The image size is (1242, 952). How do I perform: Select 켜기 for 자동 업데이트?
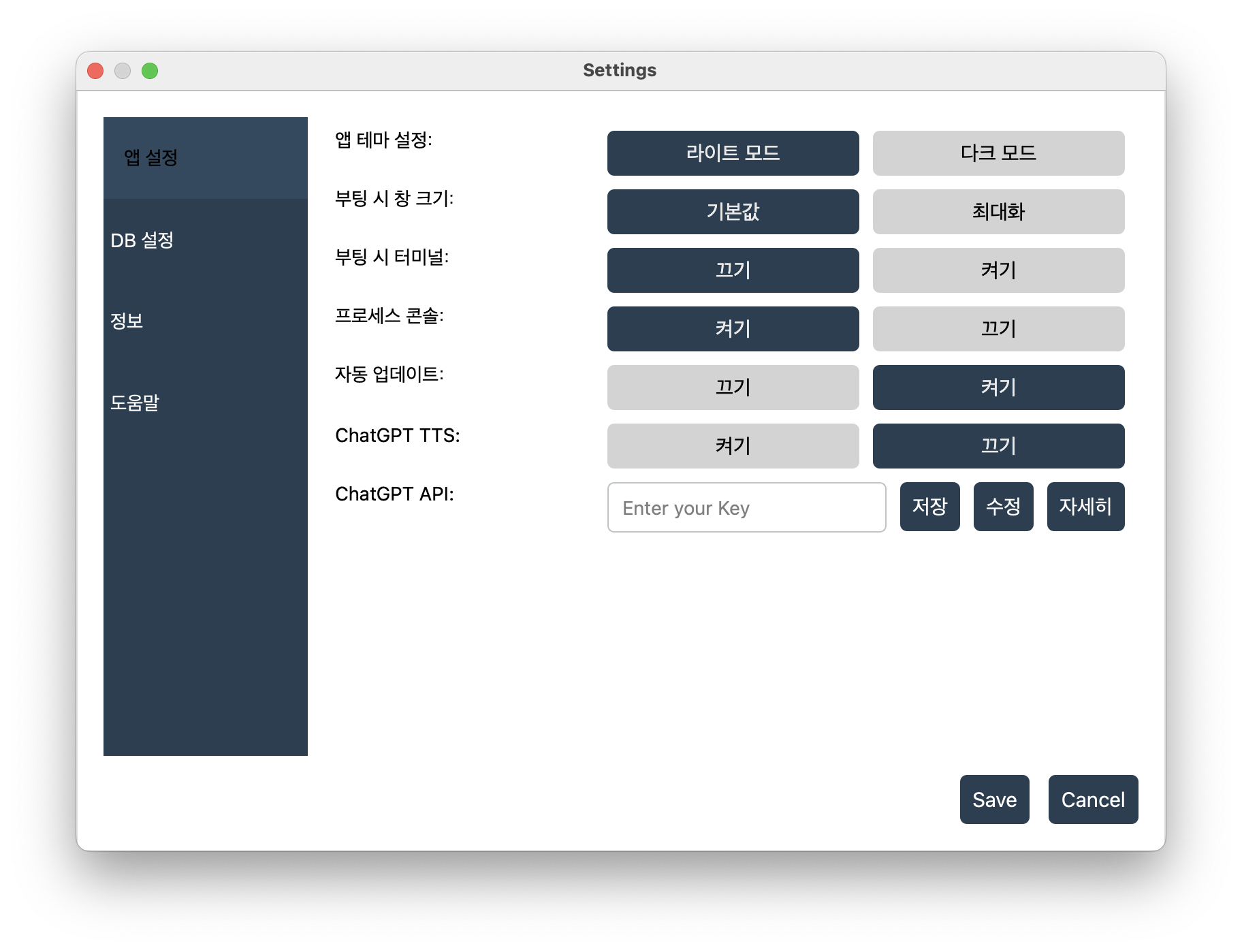(x=998, y=387)
